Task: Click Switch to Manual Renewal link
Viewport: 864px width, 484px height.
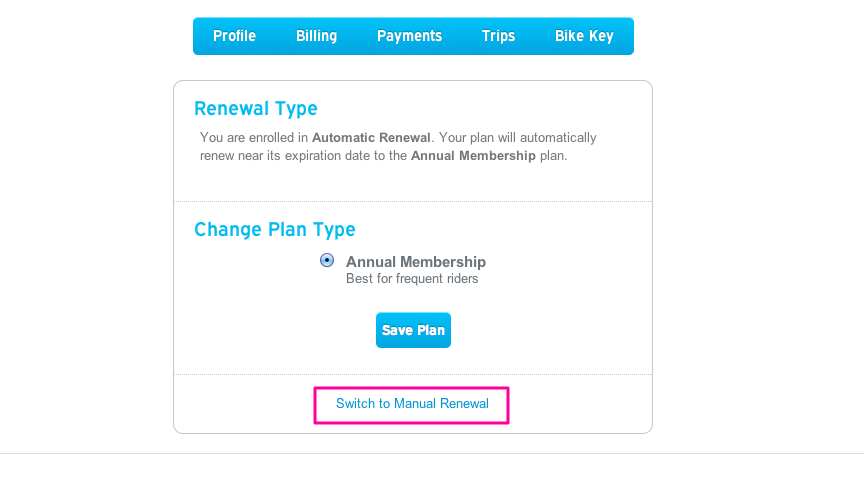Action: coord(412,404)
